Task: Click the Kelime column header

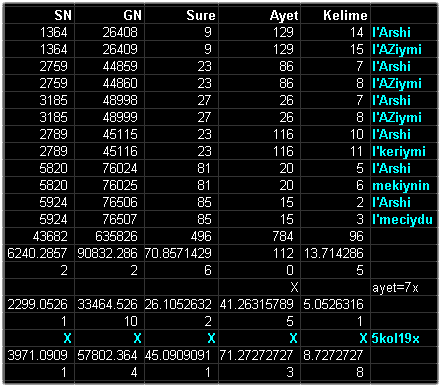Action: pyautogui.click(x=336, y=15)
